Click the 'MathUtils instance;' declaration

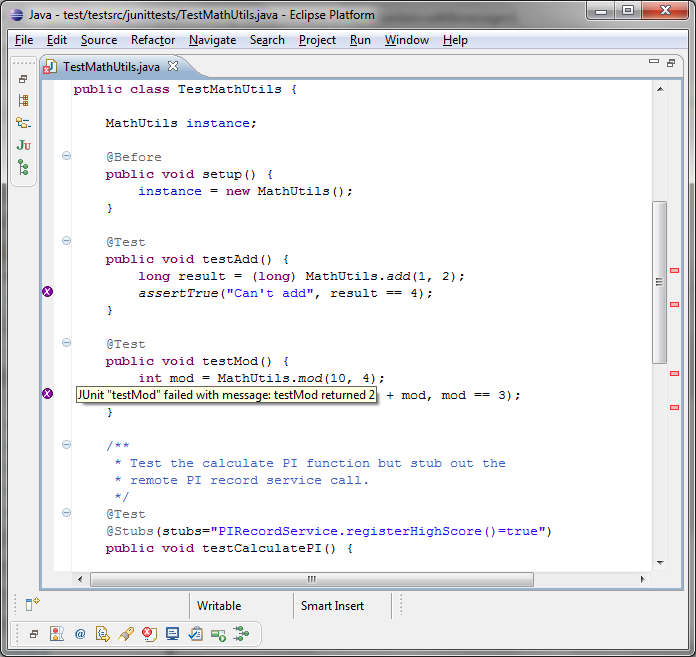[181, 123]
